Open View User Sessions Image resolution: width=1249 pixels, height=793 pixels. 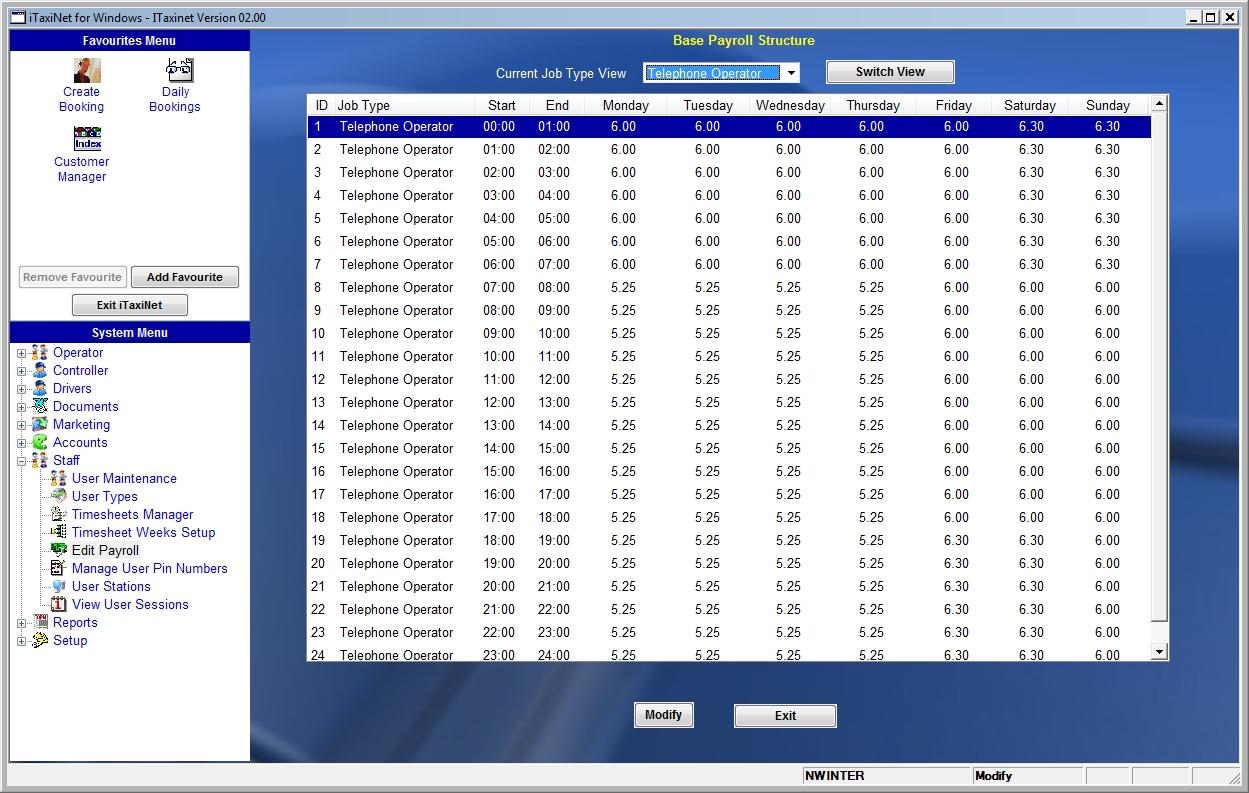tap(130, 605)
